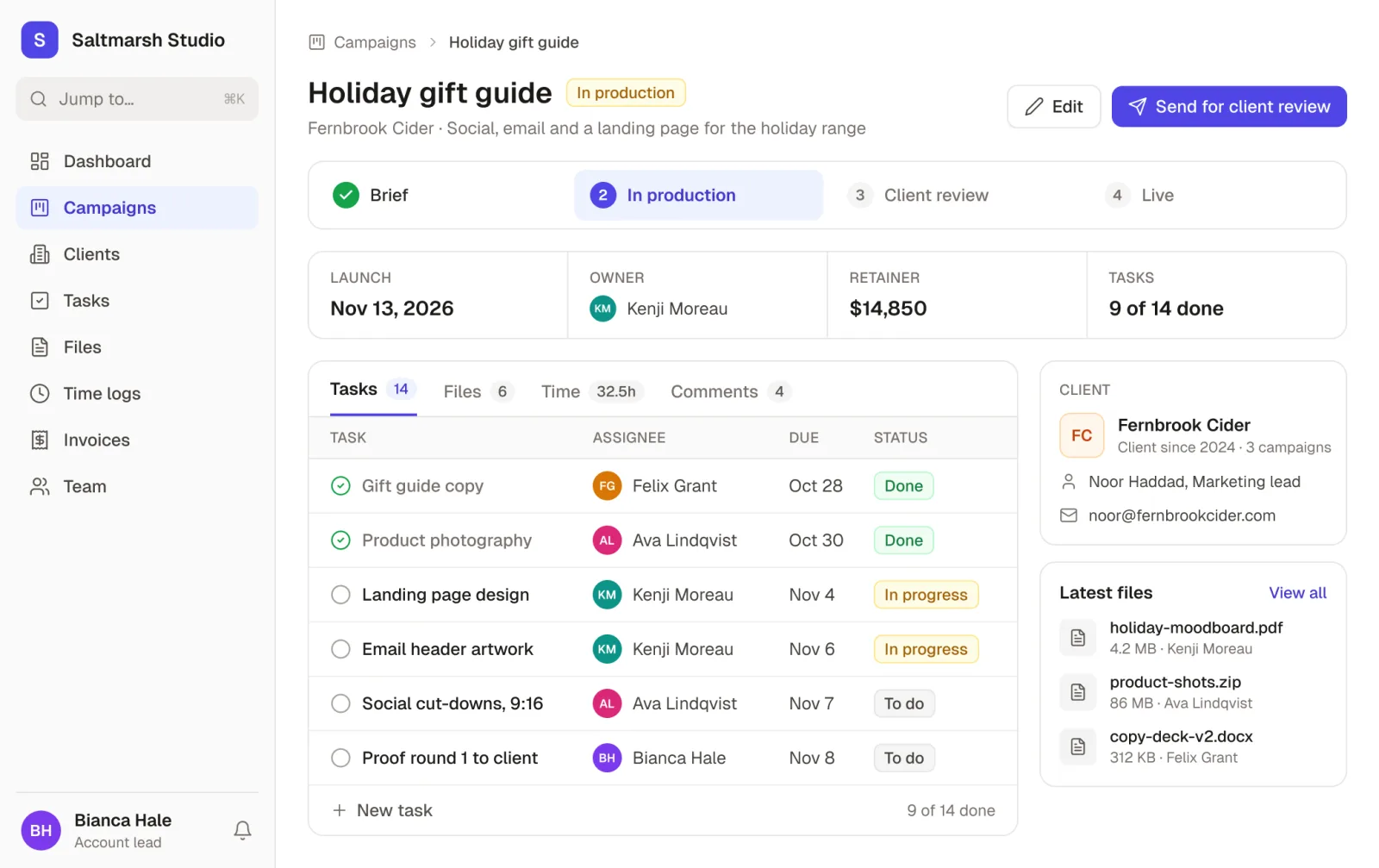
Task: Click the Saltmarsh Studio logo icon
Action: point(40,40)
